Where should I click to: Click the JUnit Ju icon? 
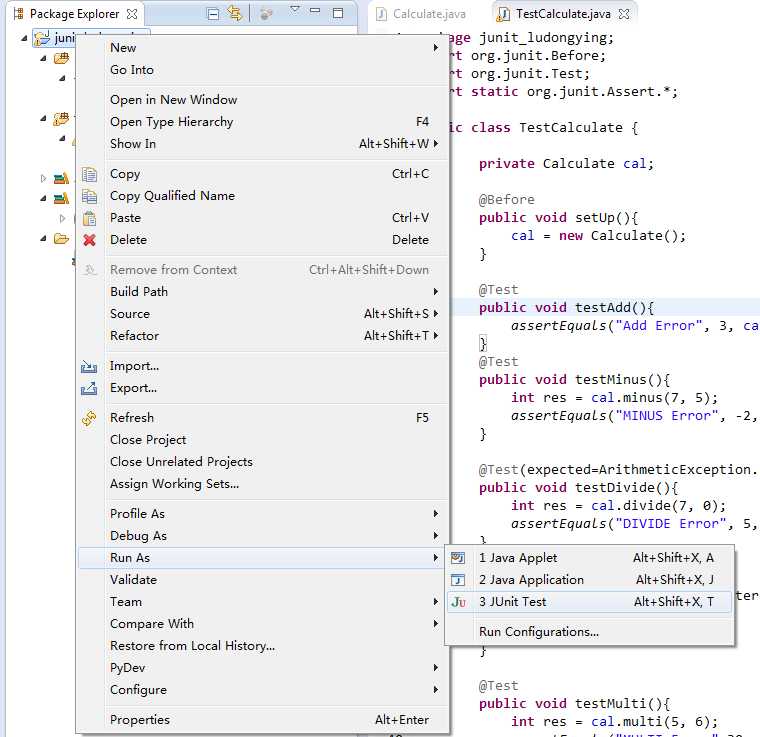458,602
